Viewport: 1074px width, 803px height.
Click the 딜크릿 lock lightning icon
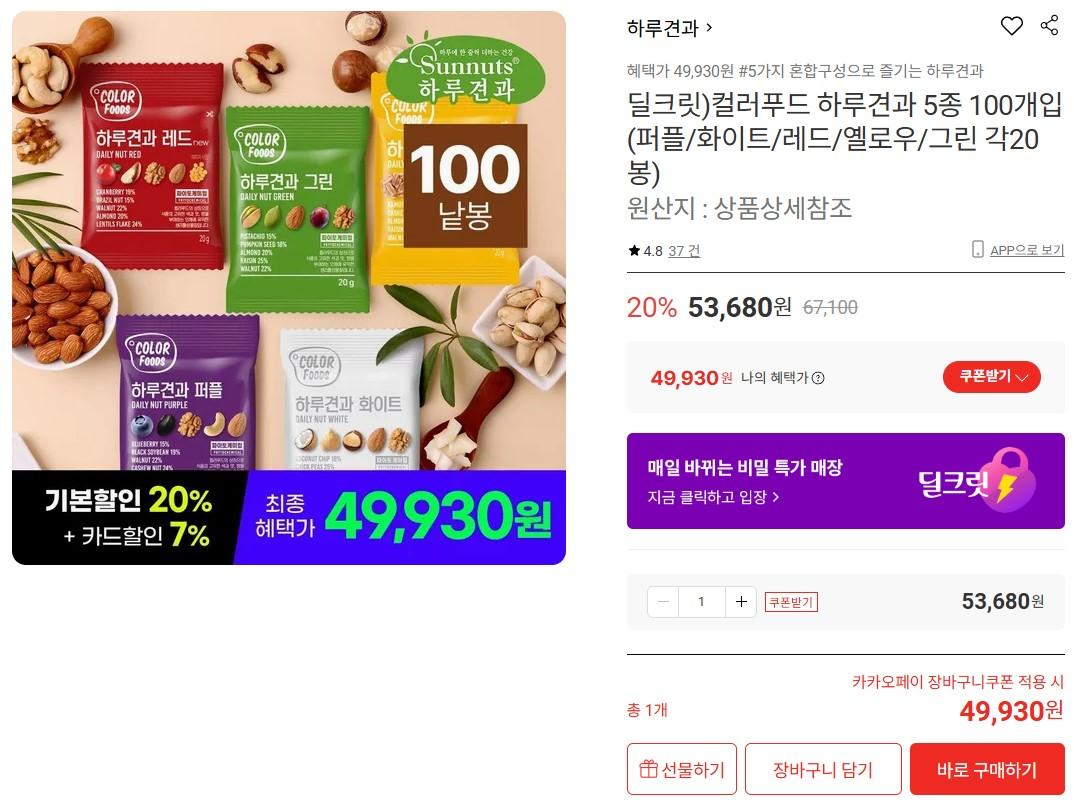(1010, 480)
